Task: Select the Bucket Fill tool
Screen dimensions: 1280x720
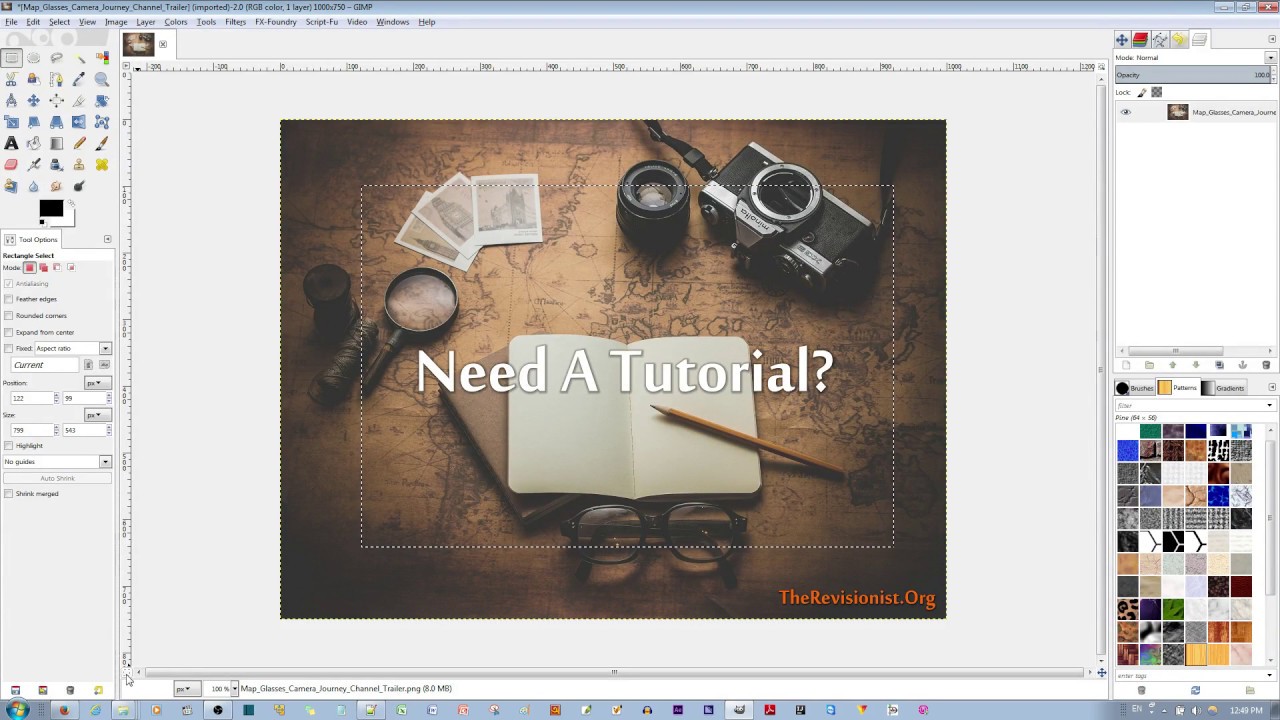Action: (x=33, y=143)
